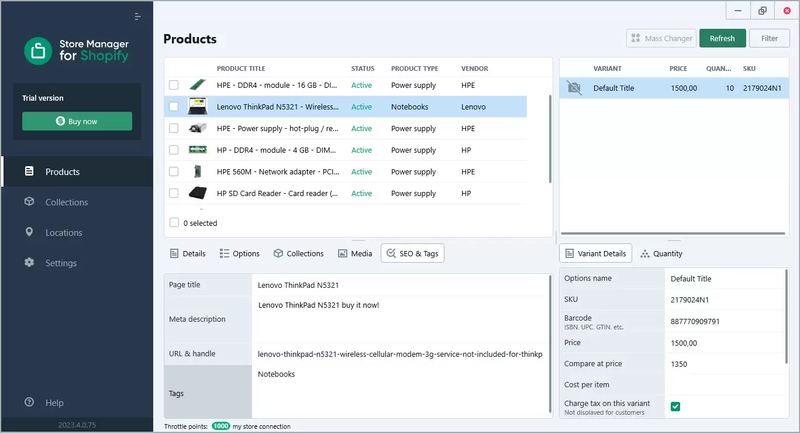Select the SEO & Tags tab
Viewport: 800px width, 433px height.
tap(412, 253)
